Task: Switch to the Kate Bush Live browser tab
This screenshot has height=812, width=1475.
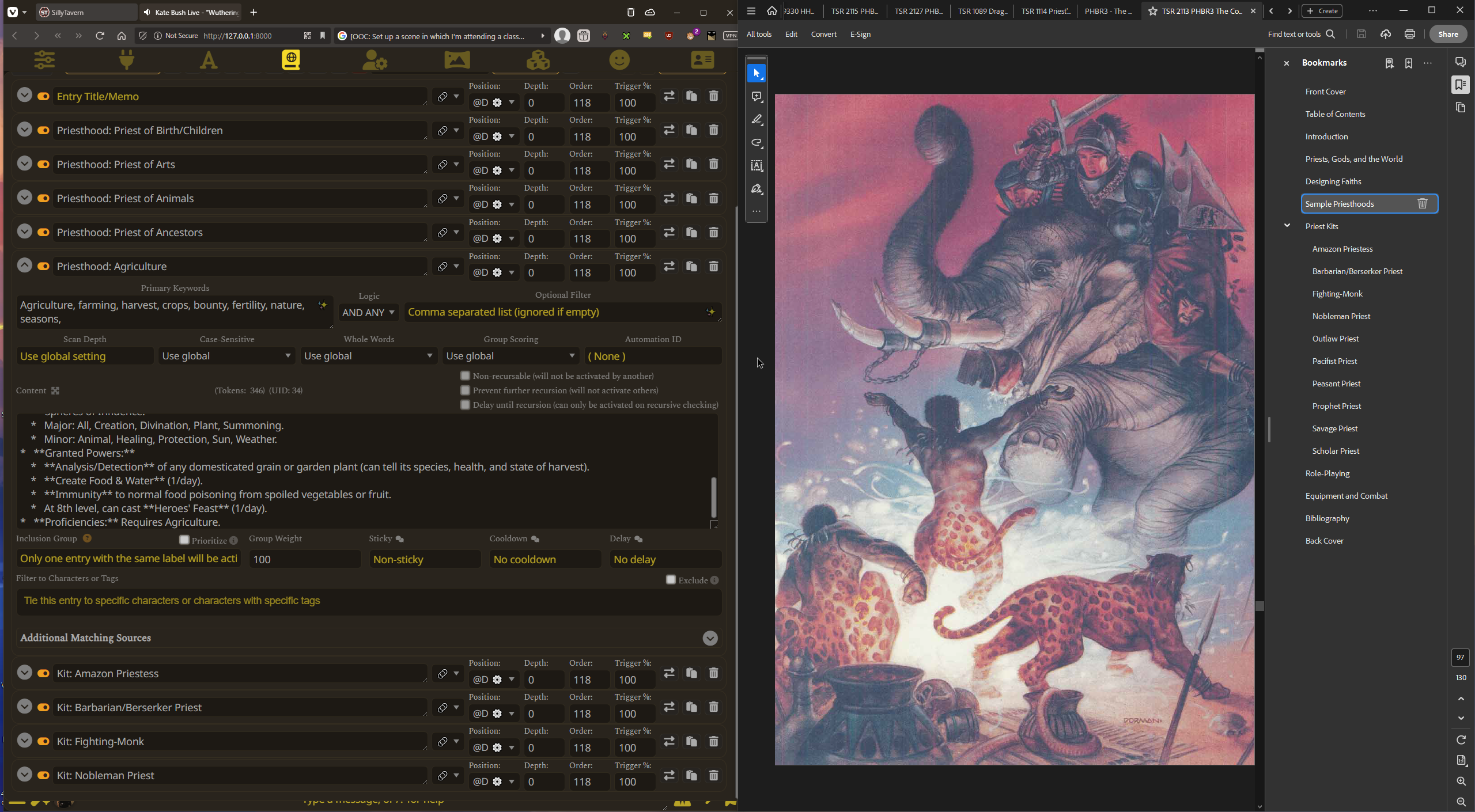Action: click(191, 12)
